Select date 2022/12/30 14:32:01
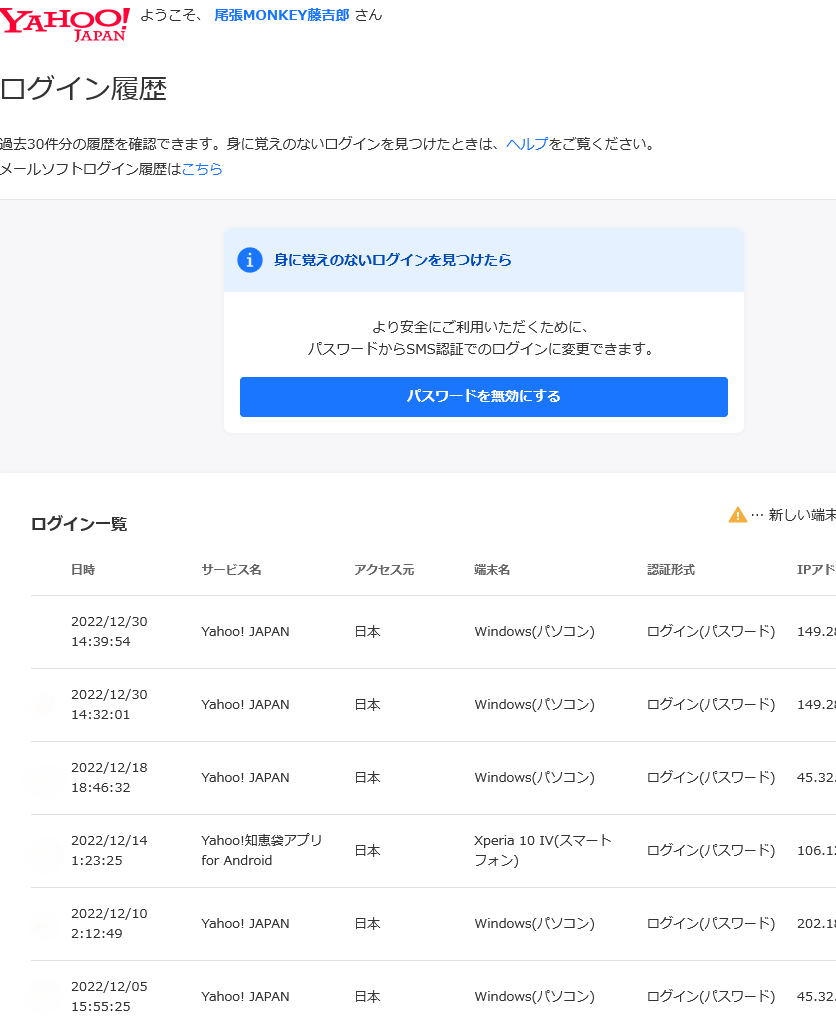 [x=109, y=704]
